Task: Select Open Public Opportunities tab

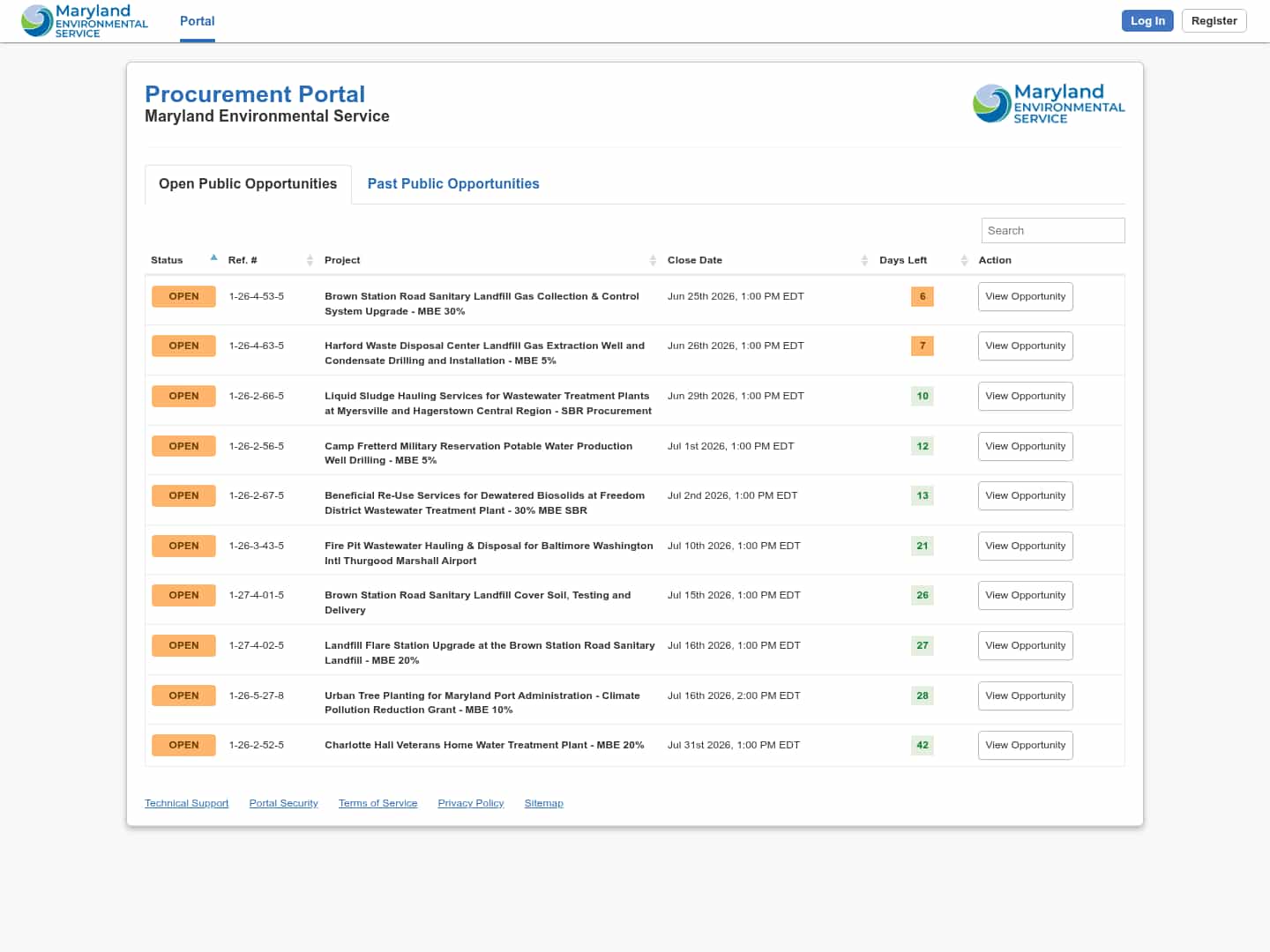Action: pyautogui.click(x=248, y=184)
